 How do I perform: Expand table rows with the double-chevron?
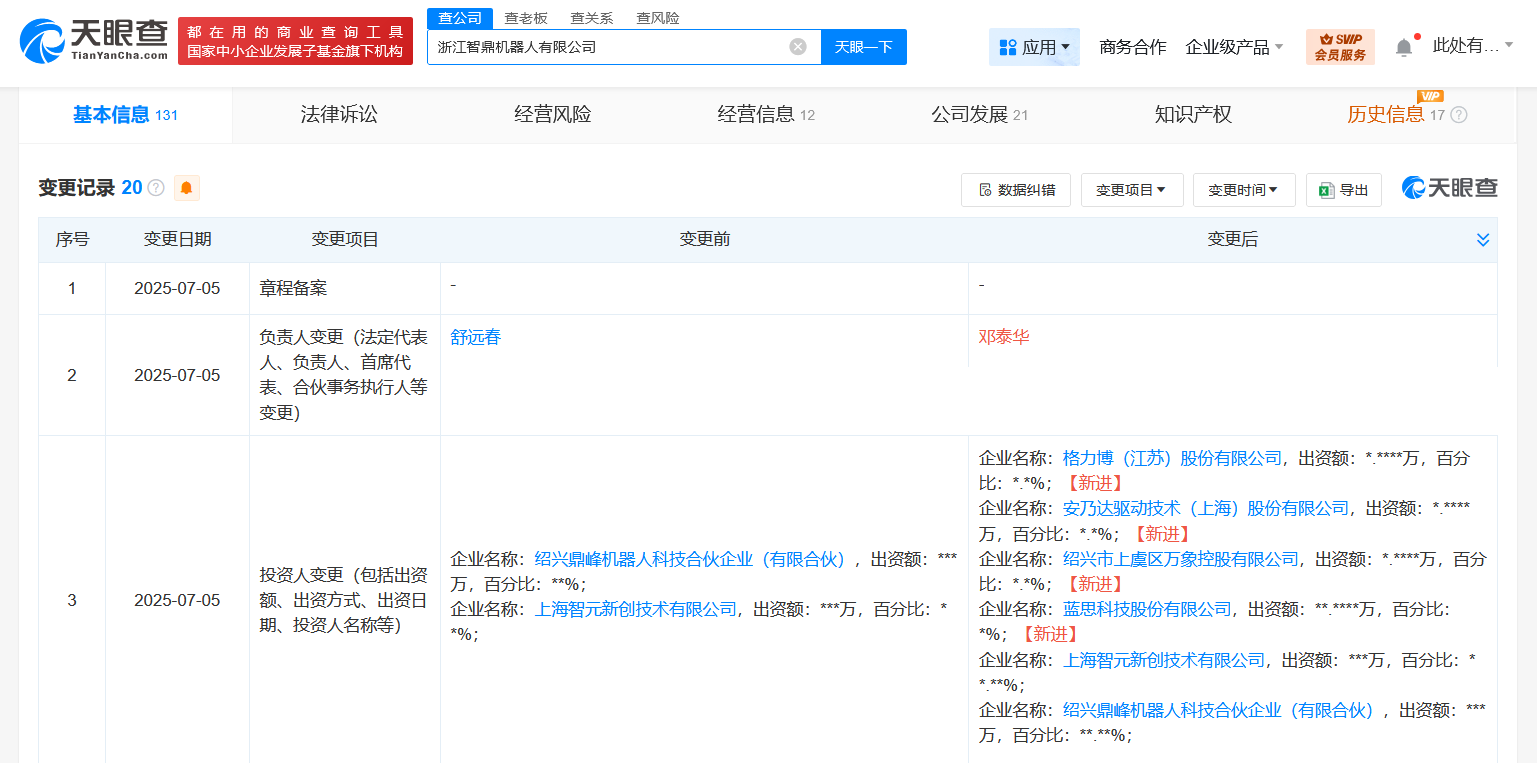[x=1482, y=240]
